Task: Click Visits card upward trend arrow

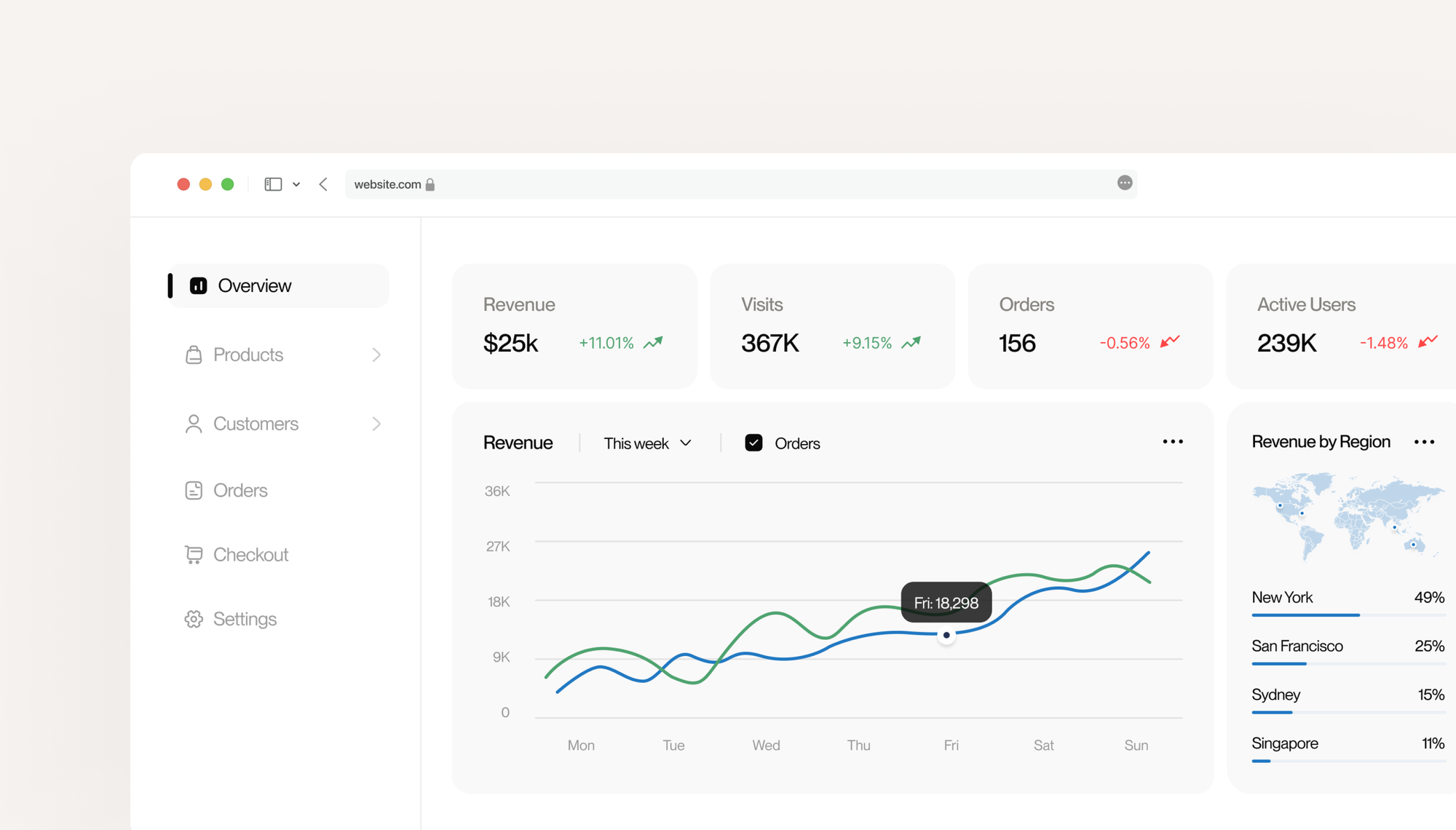Action: pos(911,342)
